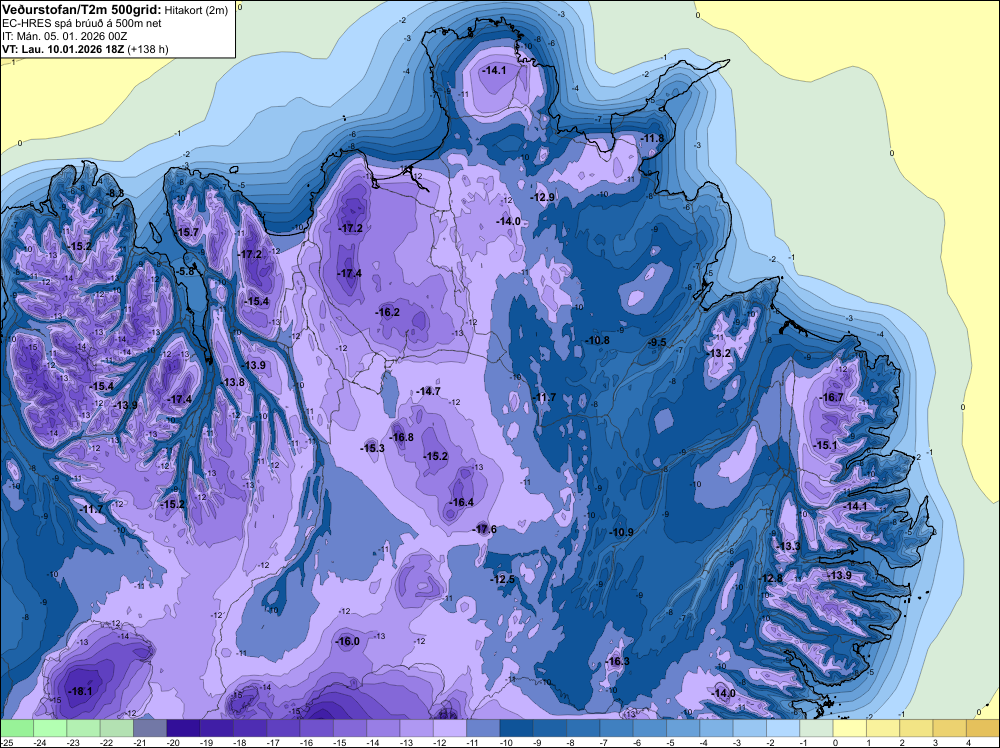Click the -14.7 temperature label

(x=428, y=392)
